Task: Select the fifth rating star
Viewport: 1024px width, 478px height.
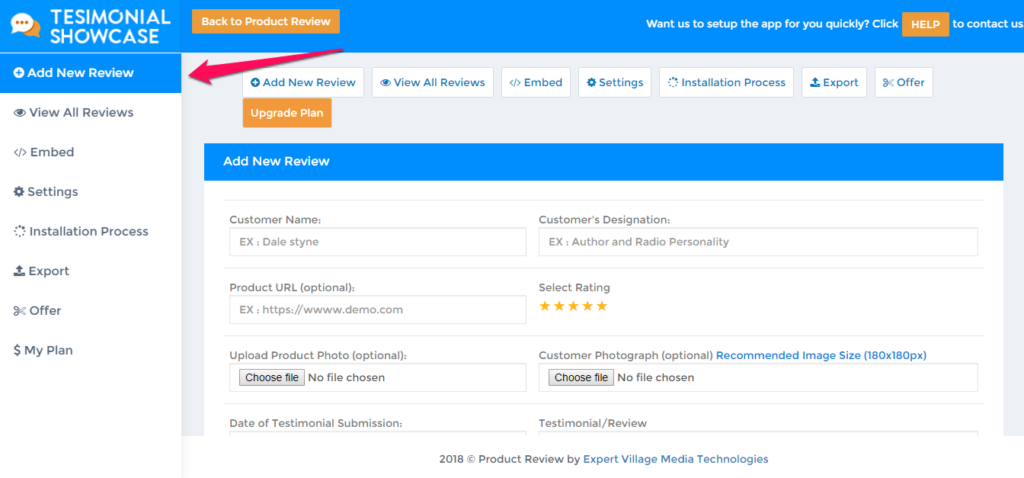Action: pyautogui.click(x=602, y=306)
